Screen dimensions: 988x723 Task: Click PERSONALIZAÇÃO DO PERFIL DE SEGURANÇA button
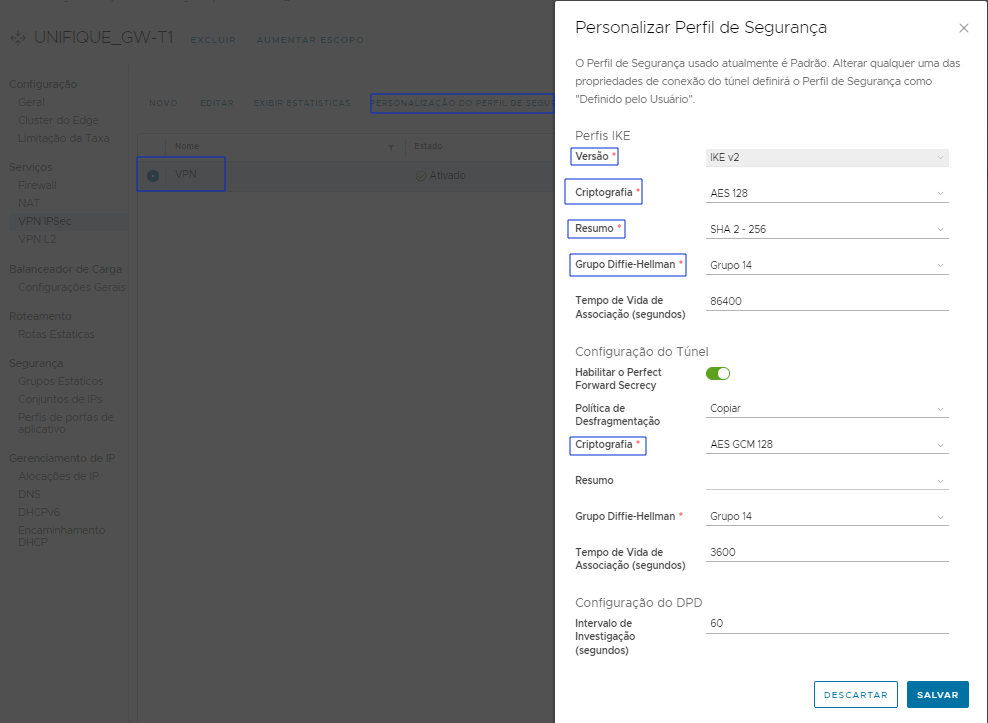pyautogui.click(x=462, y=103)
